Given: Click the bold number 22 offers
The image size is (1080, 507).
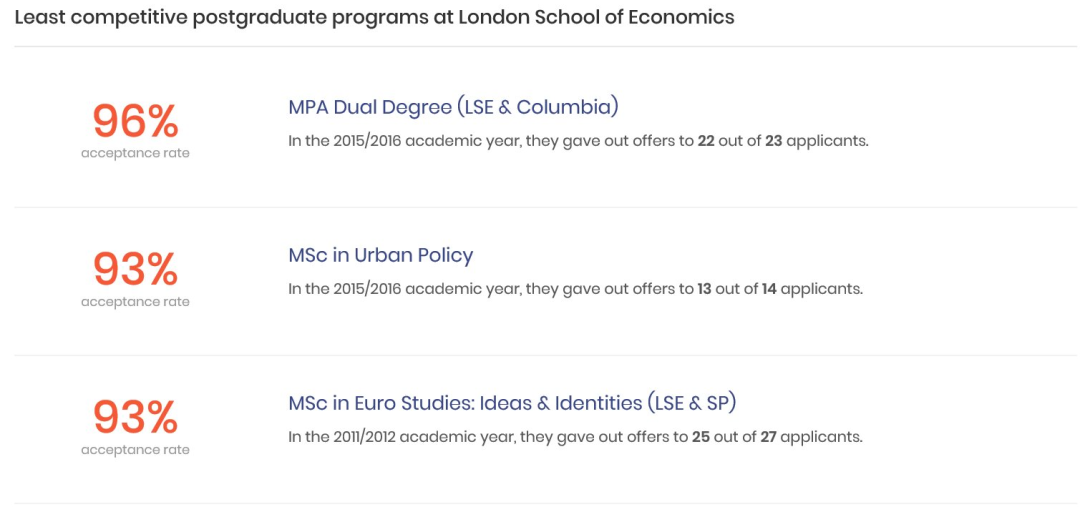Looking at the screenshot, I should point(706,141).
